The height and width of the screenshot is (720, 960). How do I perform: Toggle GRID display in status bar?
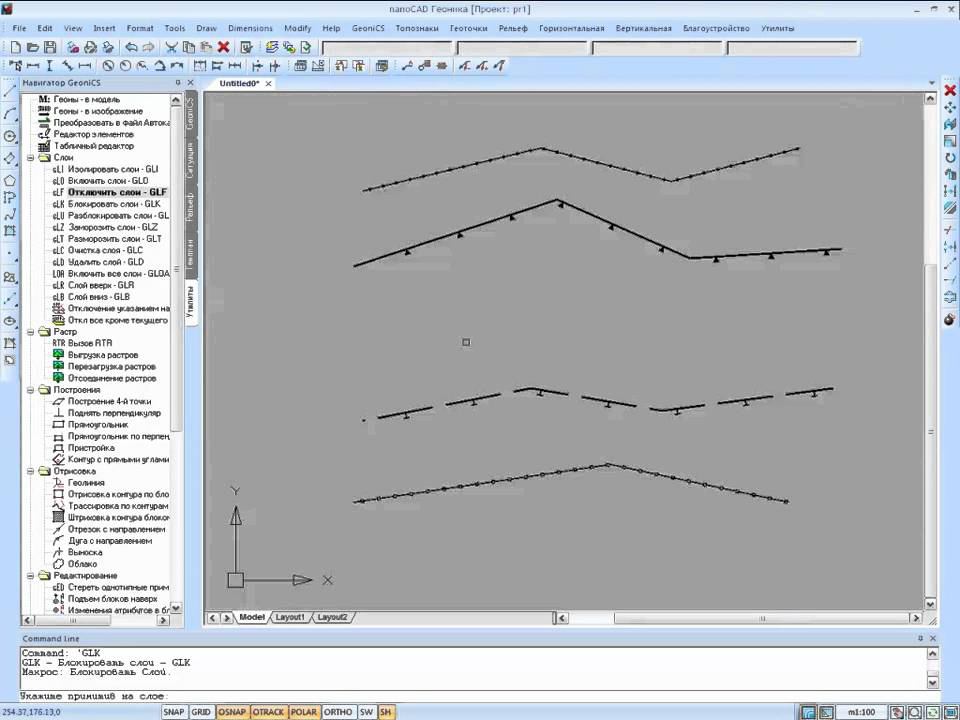click(201, 712)
